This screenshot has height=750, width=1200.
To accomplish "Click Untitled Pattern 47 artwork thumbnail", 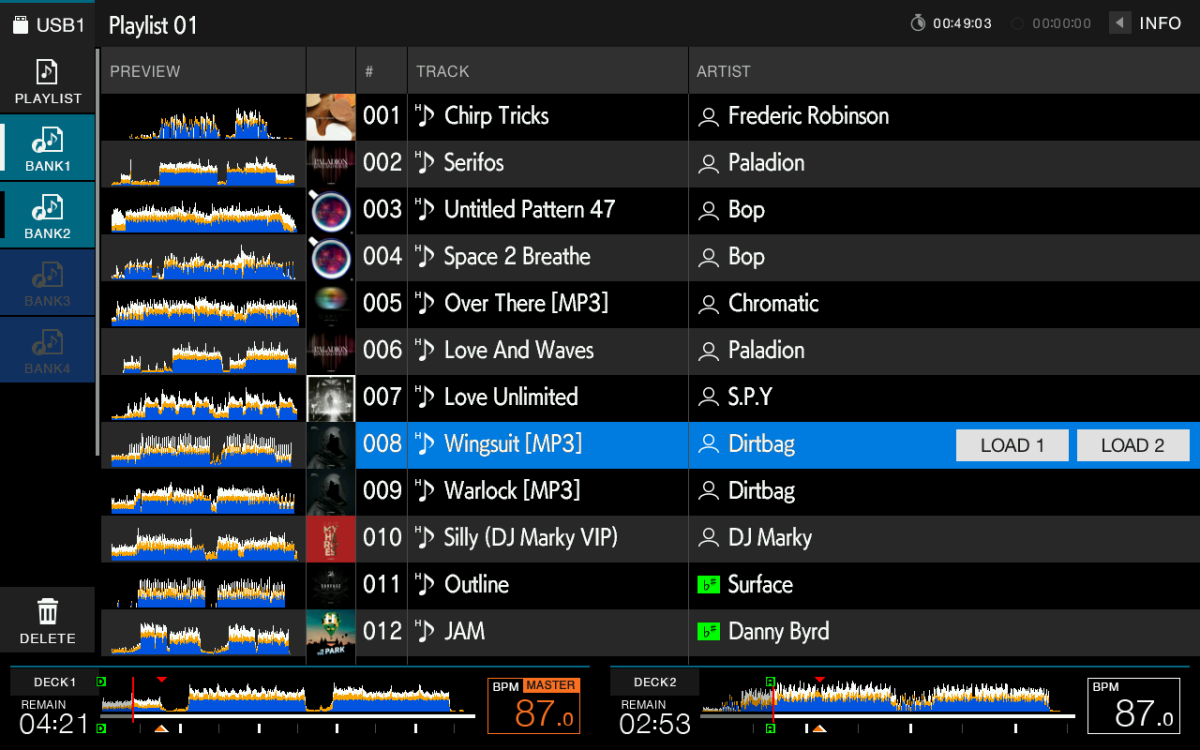I will tap(330, 211).
